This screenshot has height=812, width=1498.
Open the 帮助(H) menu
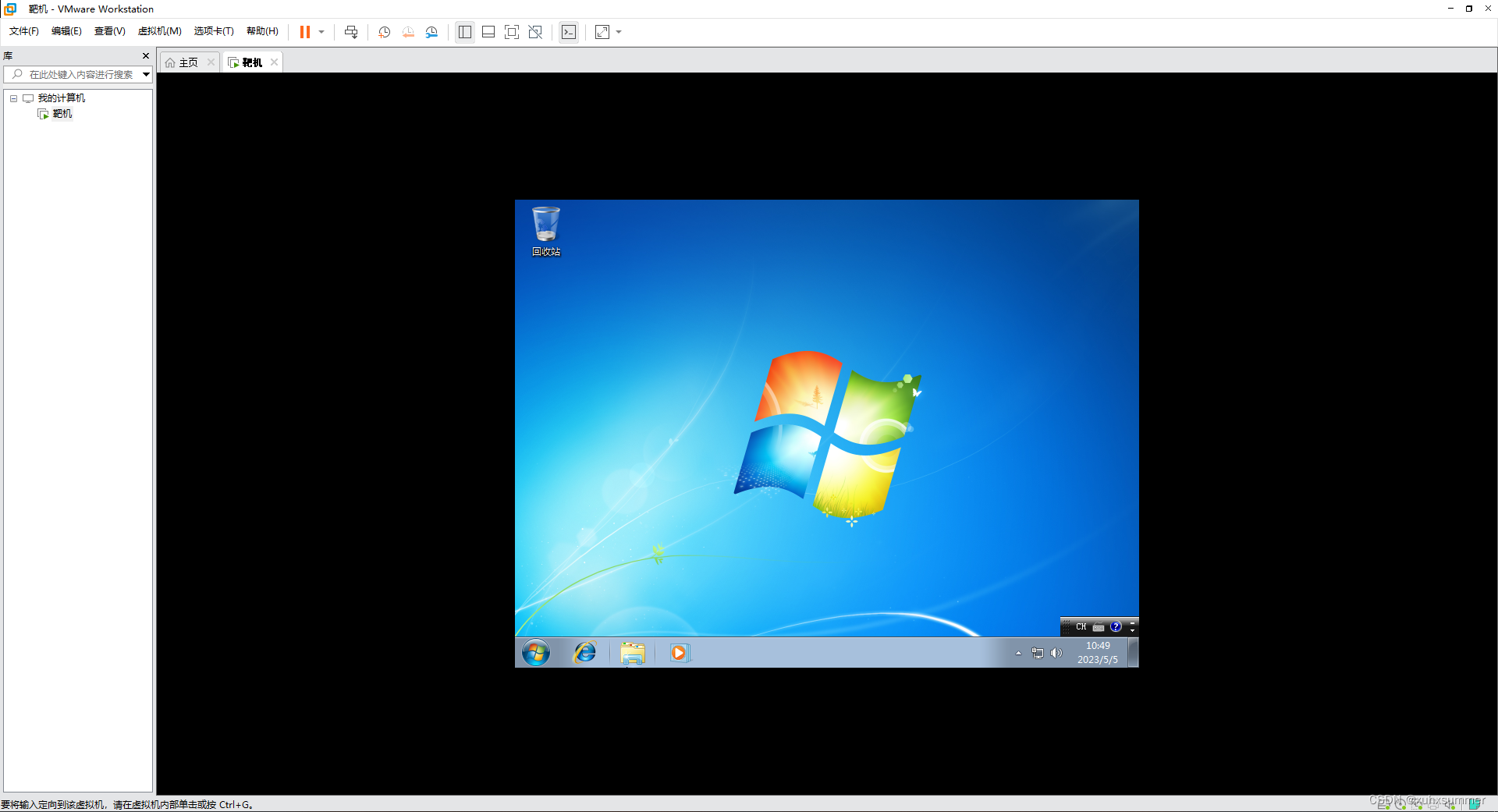click(262, 31)
